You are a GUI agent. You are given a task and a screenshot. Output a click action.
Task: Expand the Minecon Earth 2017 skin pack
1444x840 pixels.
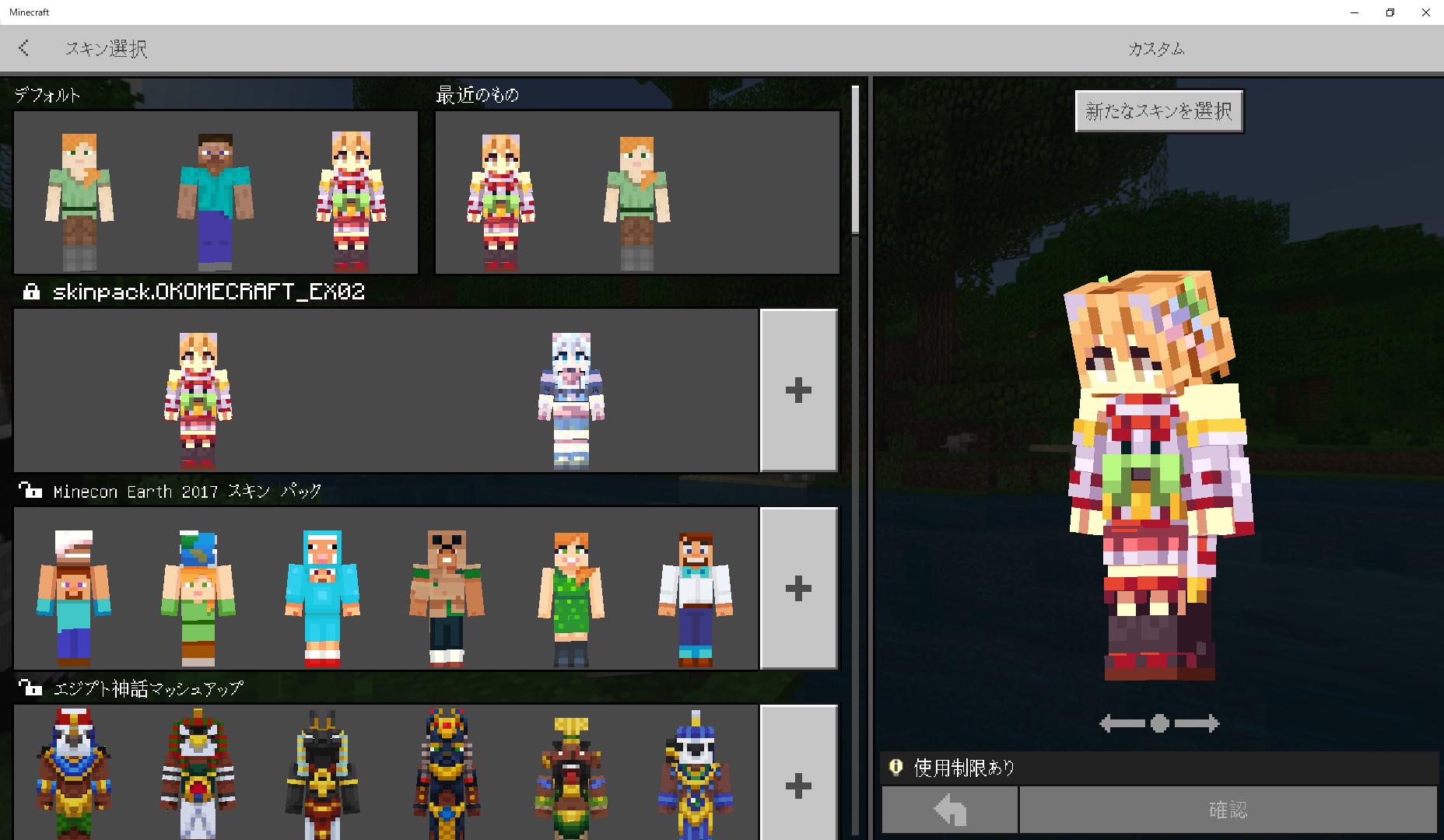[x=799, y=588]
